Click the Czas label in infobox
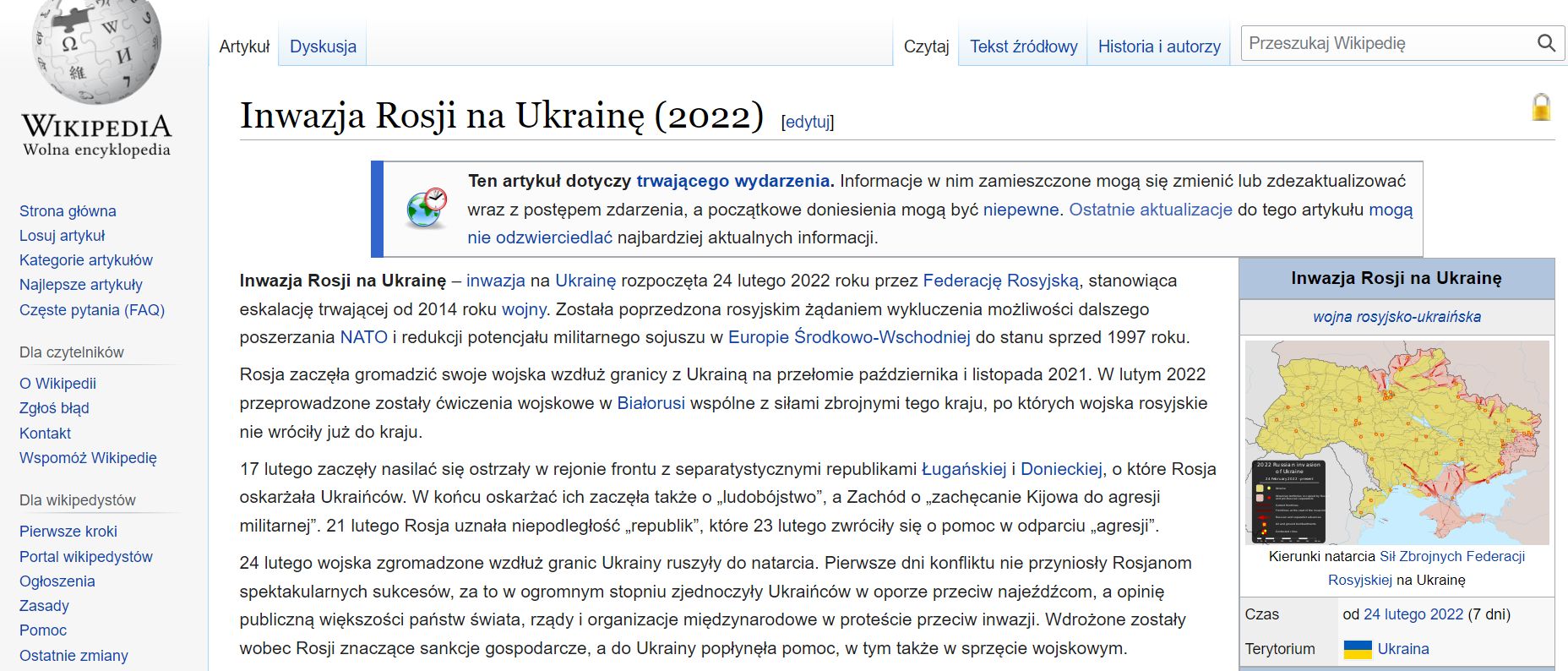The width and height of the screenshot is (1568, 671). tap(1262, 614)
